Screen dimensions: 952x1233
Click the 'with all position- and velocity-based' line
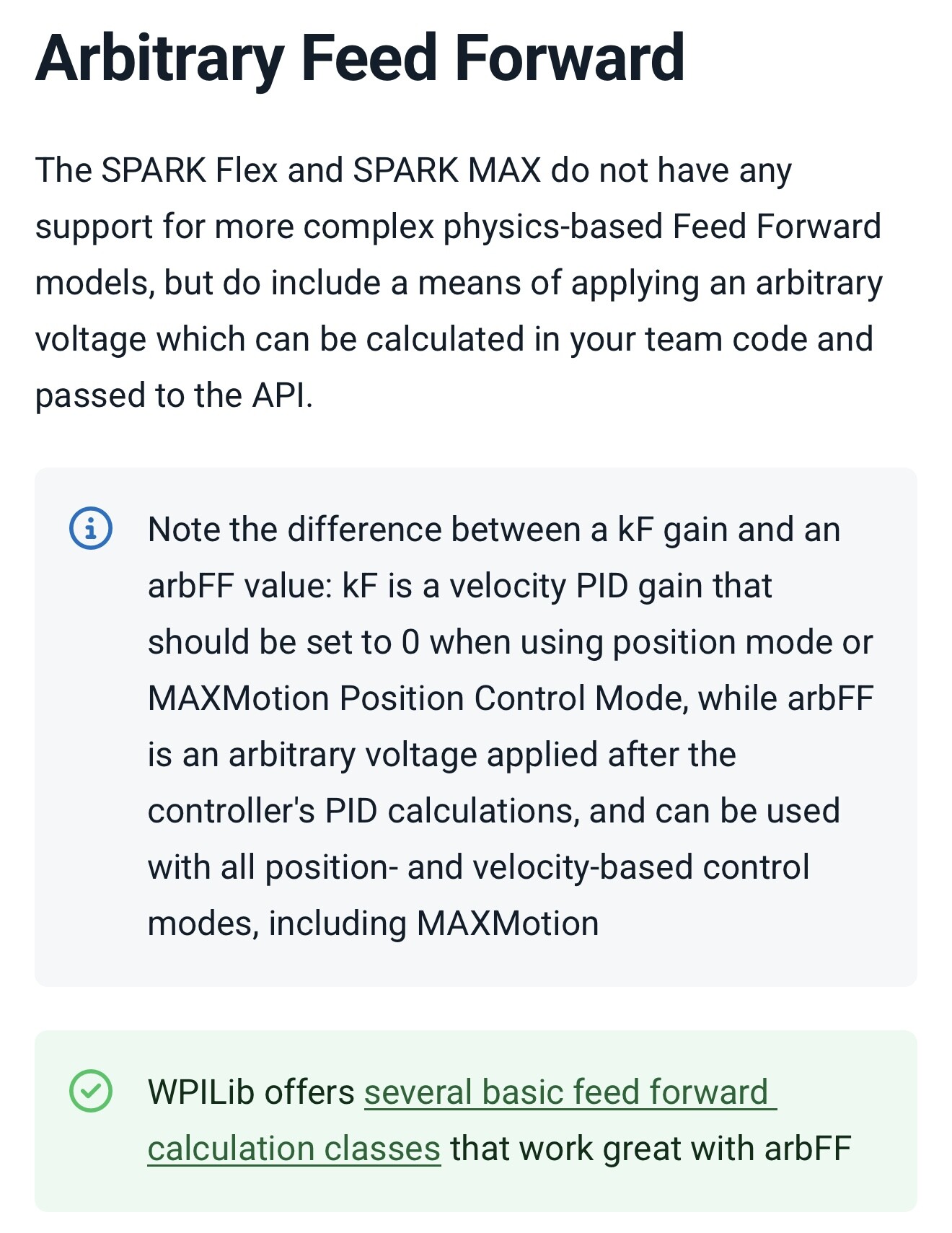tap(479, 867)
